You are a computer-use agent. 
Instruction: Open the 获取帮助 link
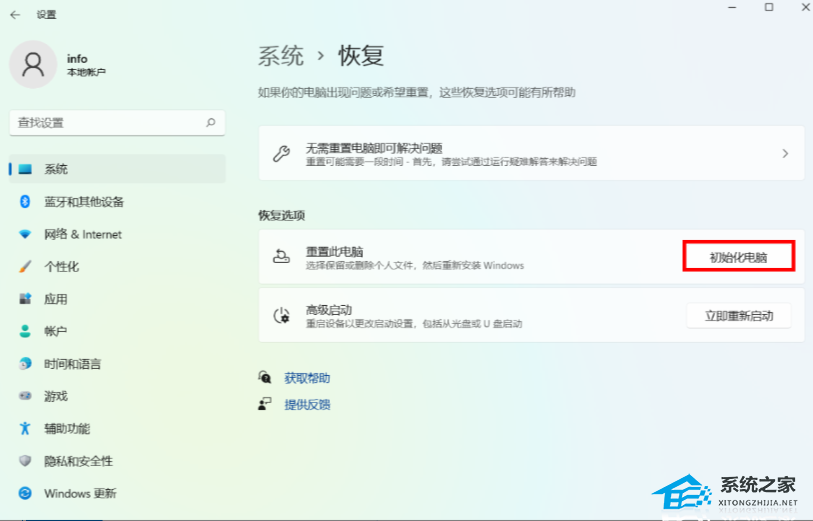pyautogui.click(x=307, y=378)
